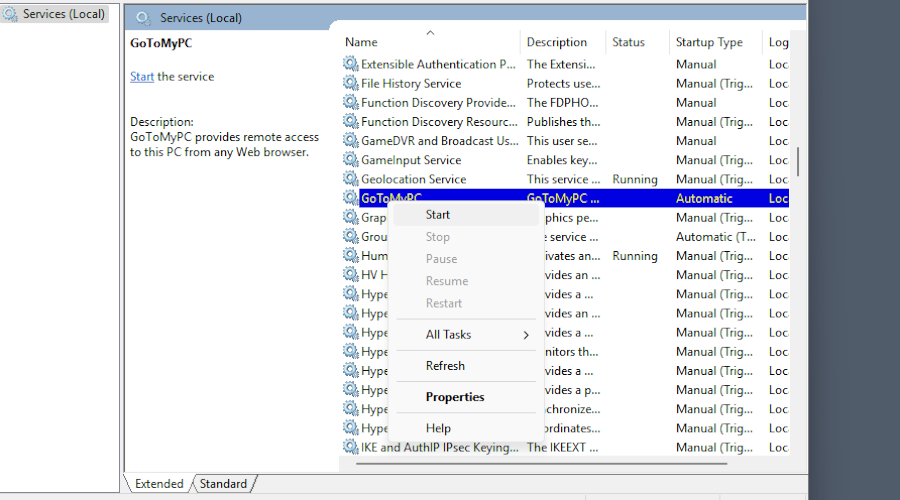Click the Extensible Authentication Protocol service gear icon
Screen dimensions: 900x500
(x=351, y=64)
